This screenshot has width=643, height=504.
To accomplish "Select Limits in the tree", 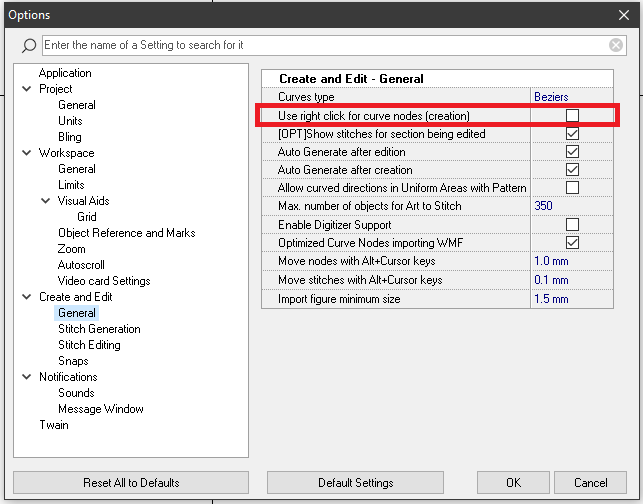I will [71, 185].
